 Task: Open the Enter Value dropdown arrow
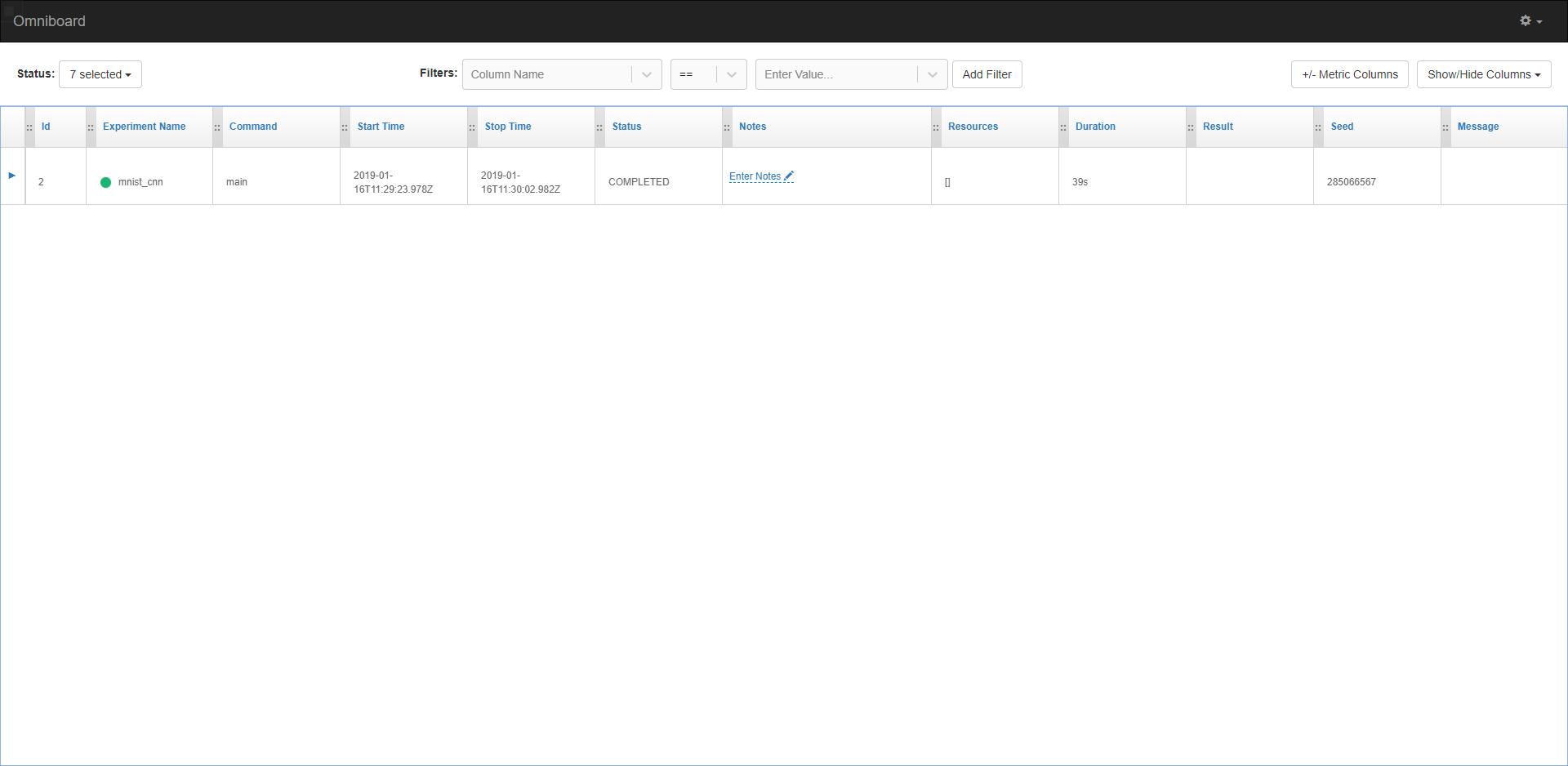click(x=933, y=74)
